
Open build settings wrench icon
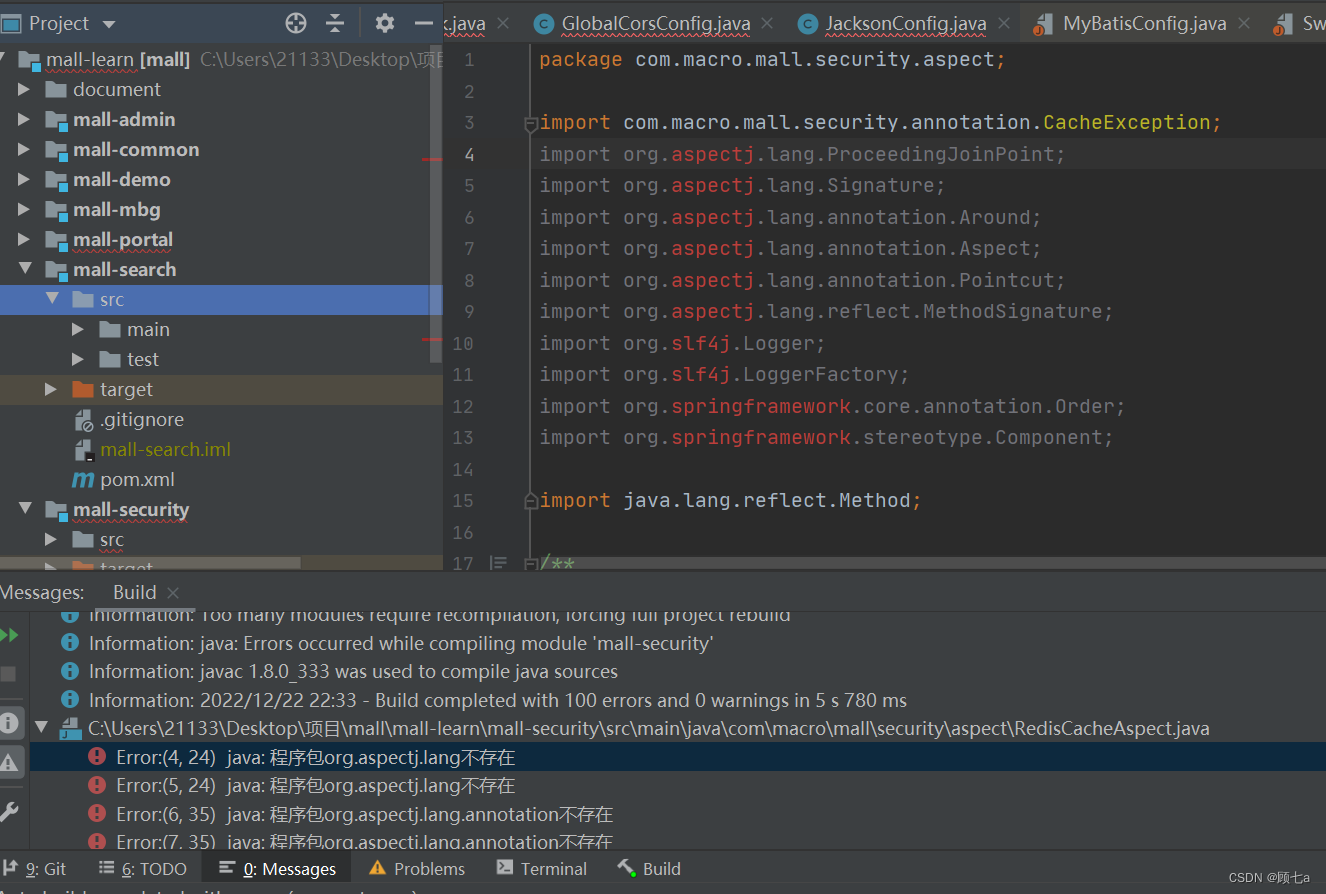click(9, 811)
